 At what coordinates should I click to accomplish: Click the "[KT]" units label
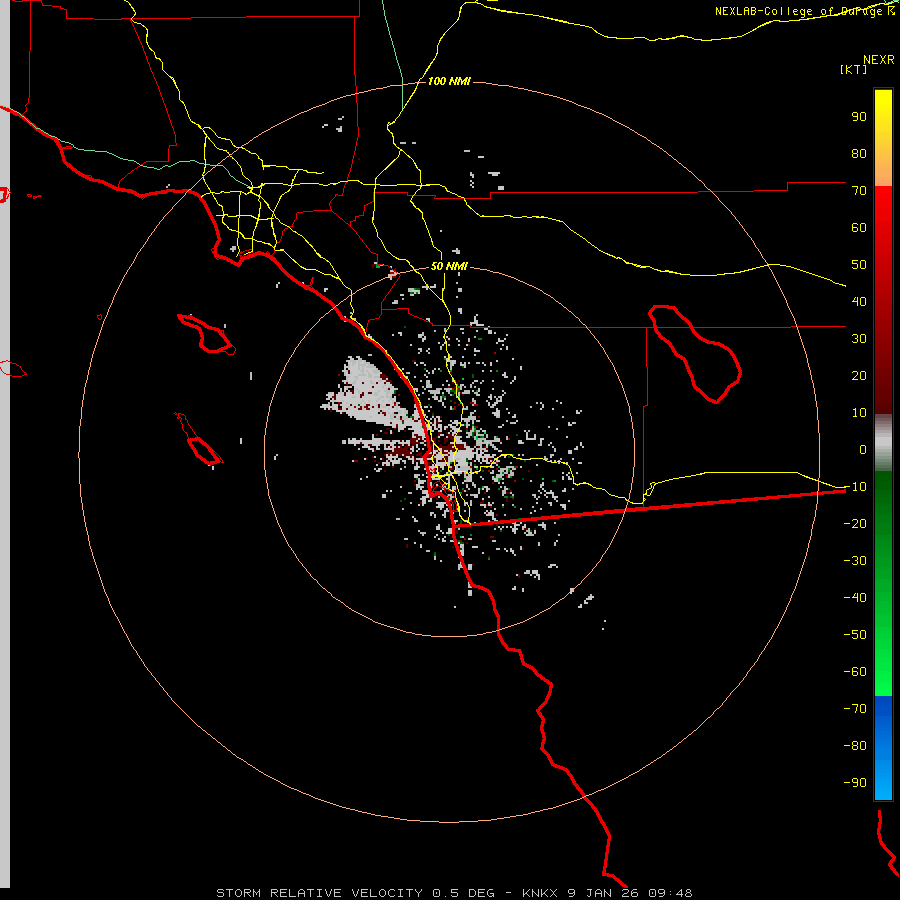(x=854, y=69)
